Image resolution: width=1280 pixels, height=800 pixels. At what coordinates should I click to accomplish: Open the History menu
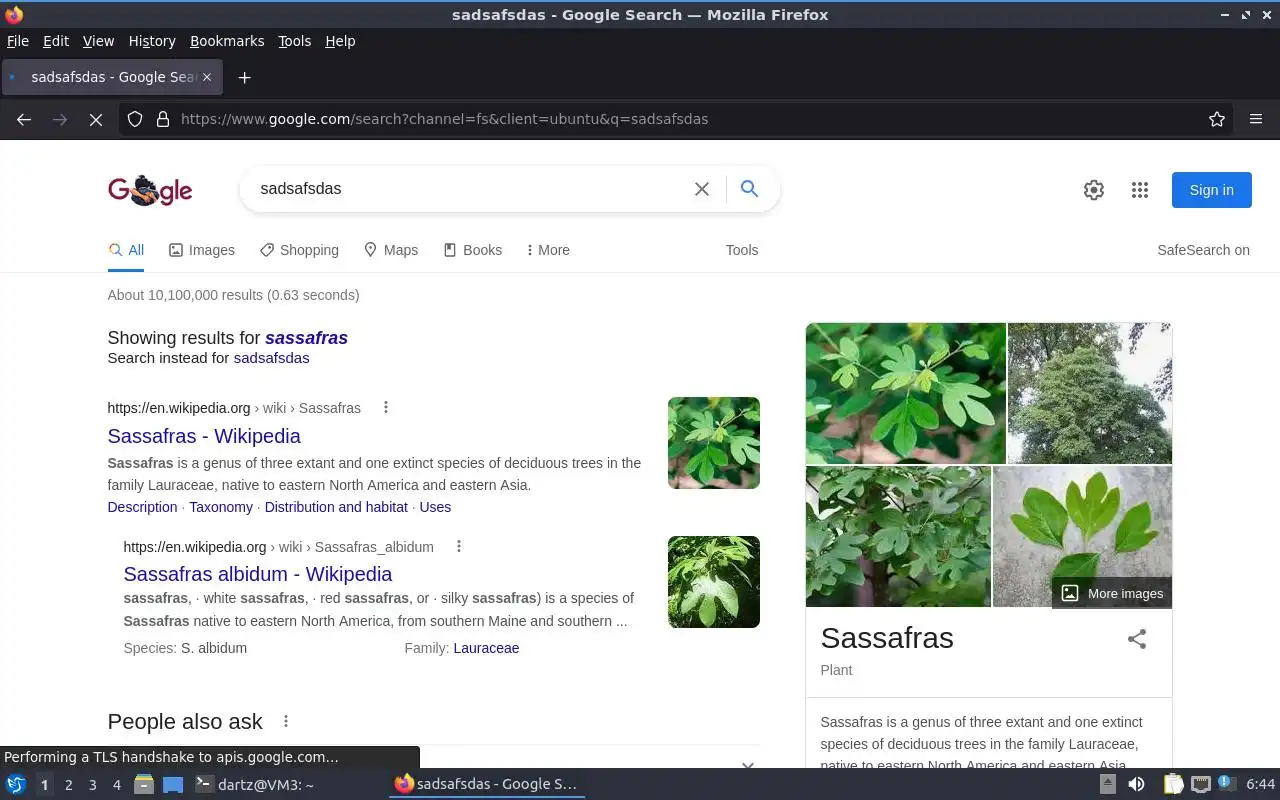152,41
